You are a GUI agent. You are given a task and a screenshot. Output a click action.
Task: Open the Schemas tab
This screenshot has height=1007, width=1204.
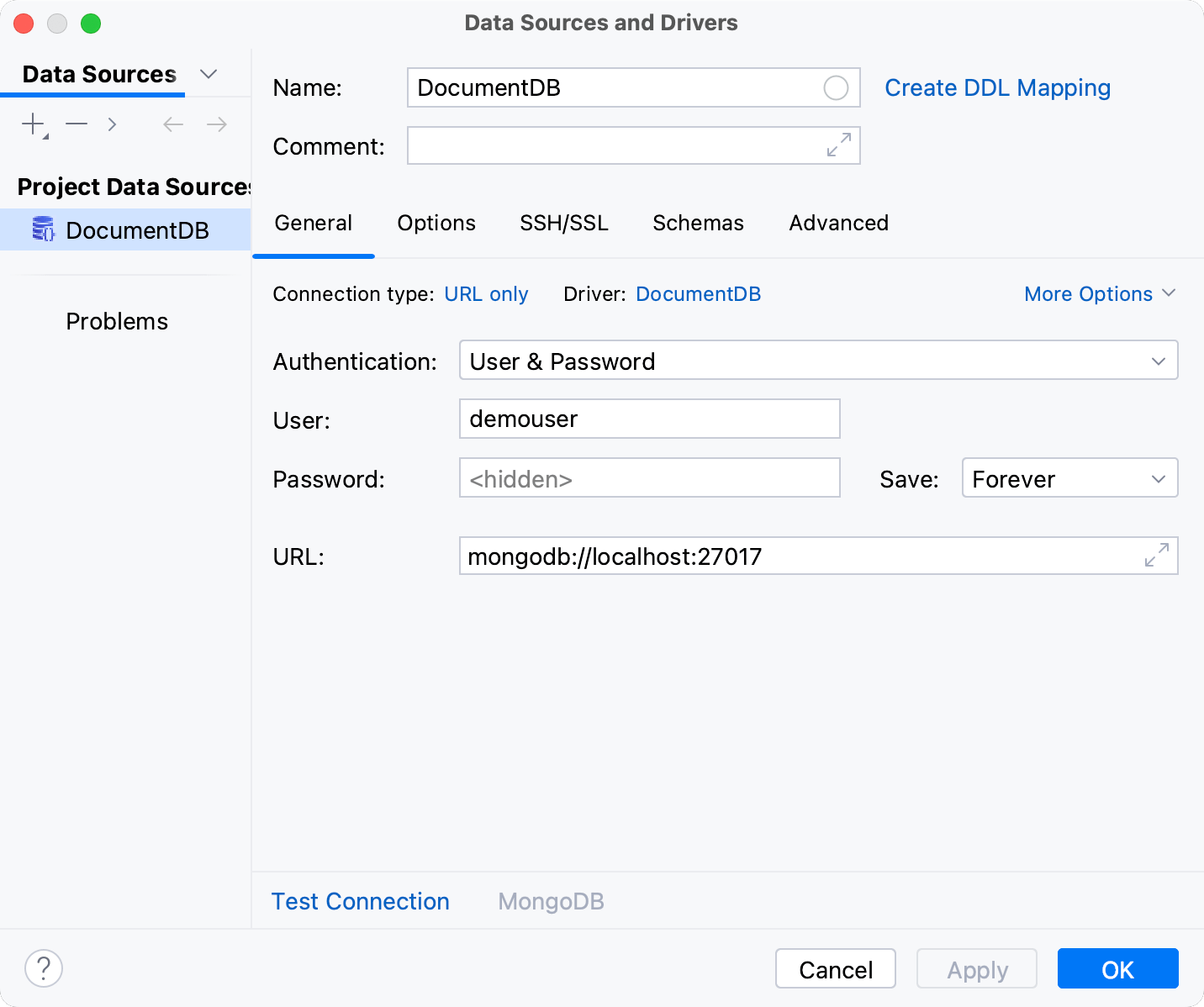tap(698, 223)
